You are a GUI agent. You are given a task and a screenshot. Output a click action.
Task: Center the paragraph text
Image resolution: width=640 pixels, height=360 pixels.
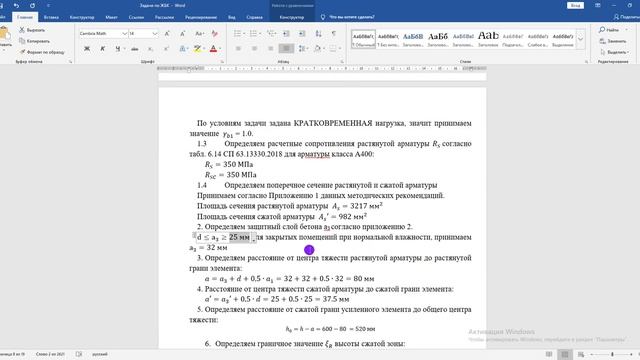tap(254, 49)
